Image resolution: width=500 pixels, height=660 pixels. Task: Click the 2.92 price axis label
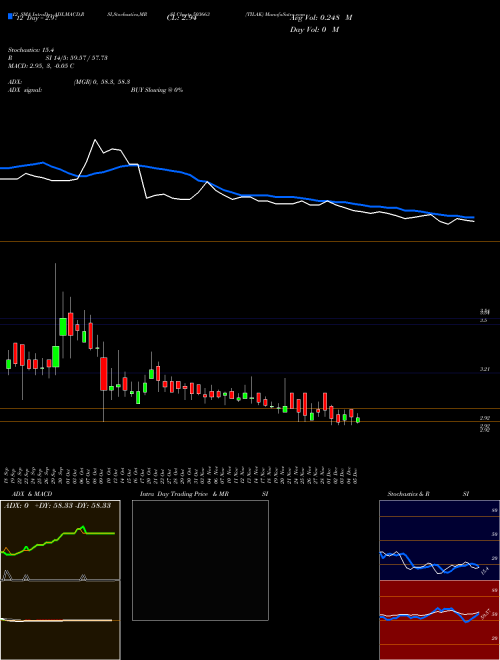pyautogui.click(x=484, y=418)
